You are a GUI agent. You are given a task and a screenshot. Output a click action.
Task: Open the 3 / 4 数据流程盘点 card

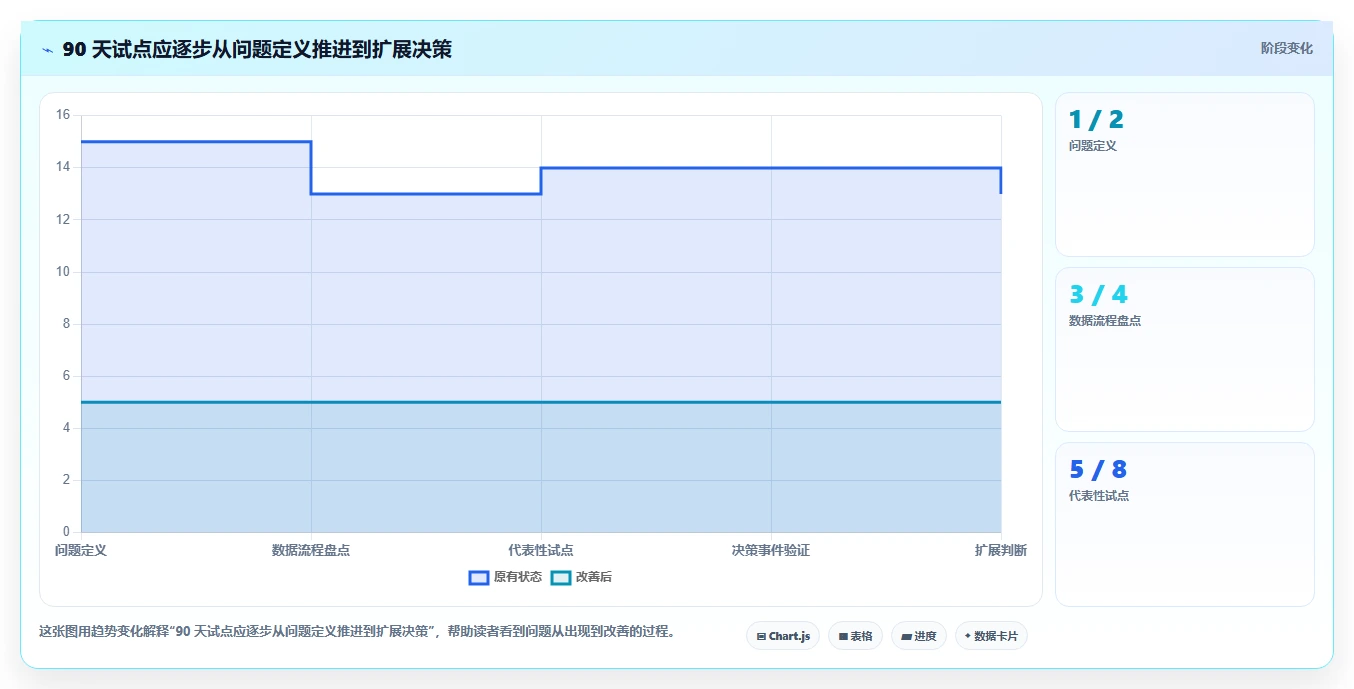1185,350
